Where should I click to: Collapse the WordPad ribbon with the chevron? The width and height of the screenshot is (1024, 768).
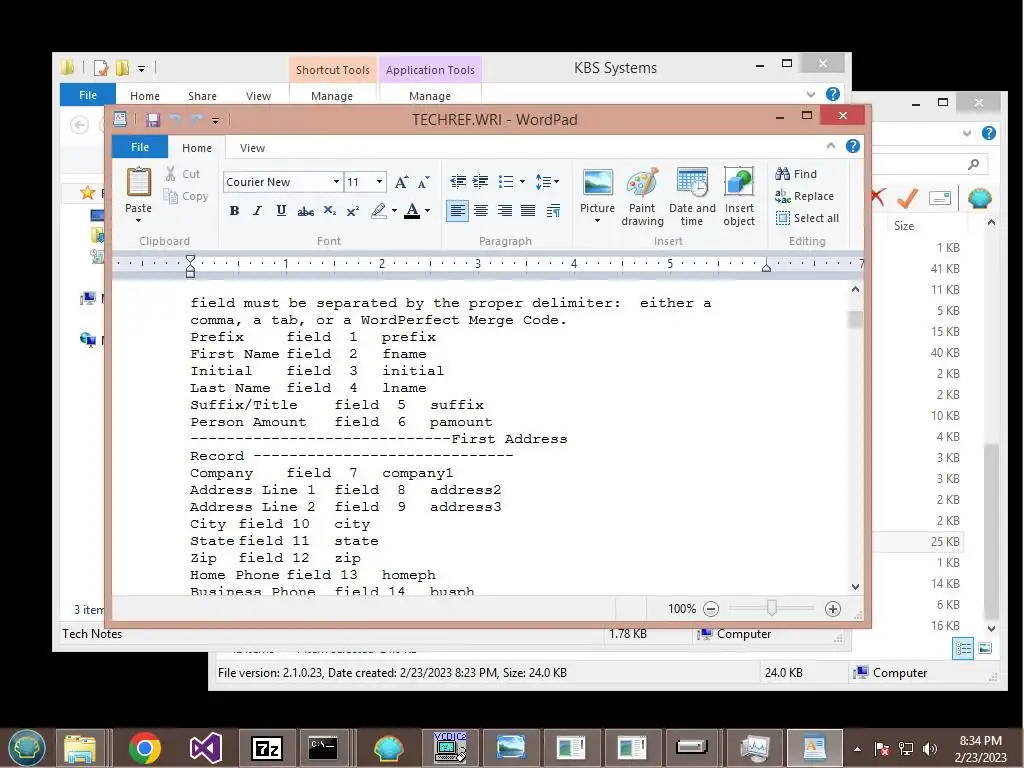[x=831, y=146]
